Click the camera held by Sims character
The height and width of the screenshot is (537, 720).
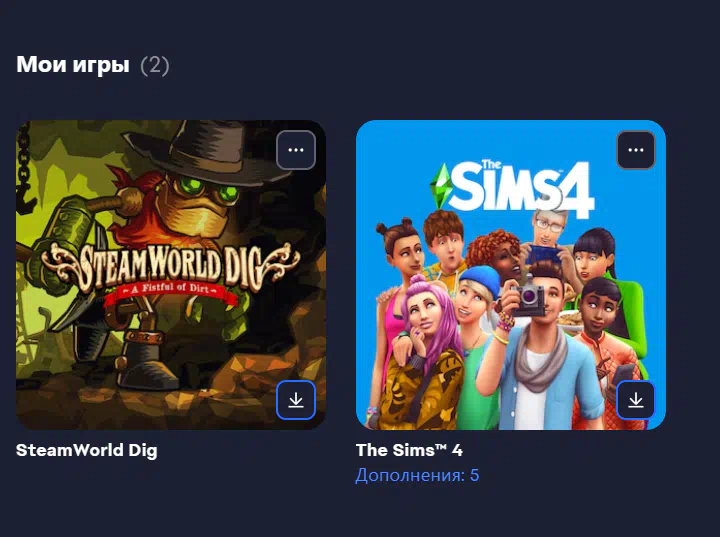click(528, 296)
